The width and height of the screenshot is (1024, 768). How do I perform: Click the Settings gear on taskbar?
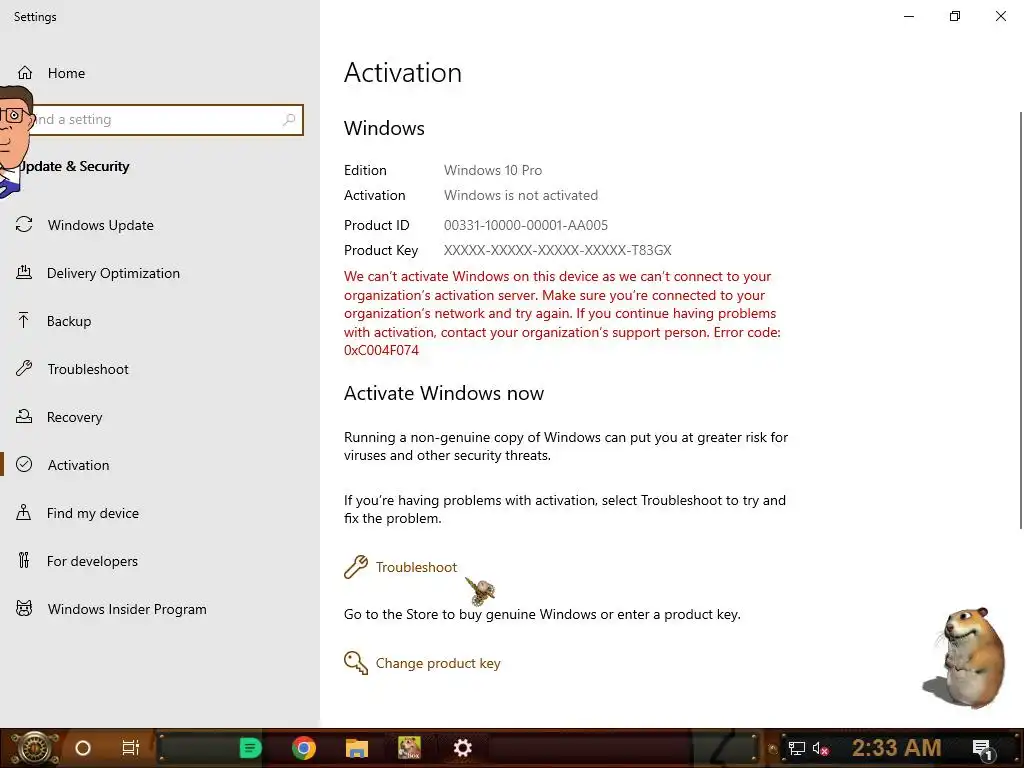[462, 748]
